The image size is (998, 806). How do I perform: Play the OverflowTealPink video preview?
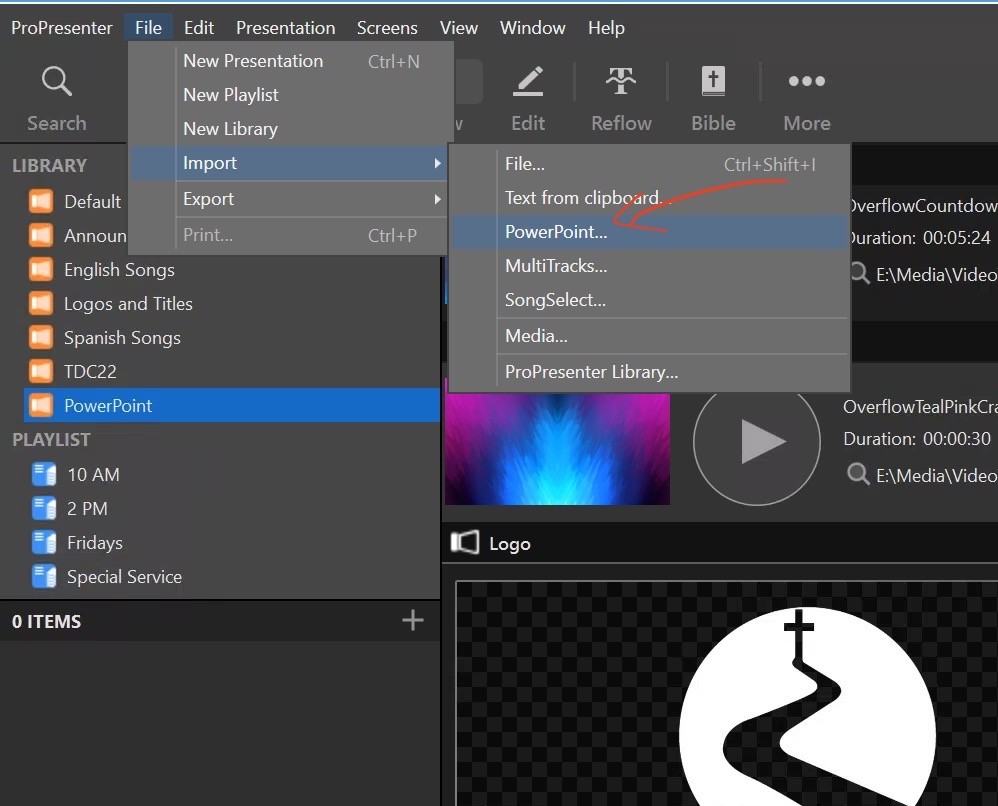pos(757,441)
